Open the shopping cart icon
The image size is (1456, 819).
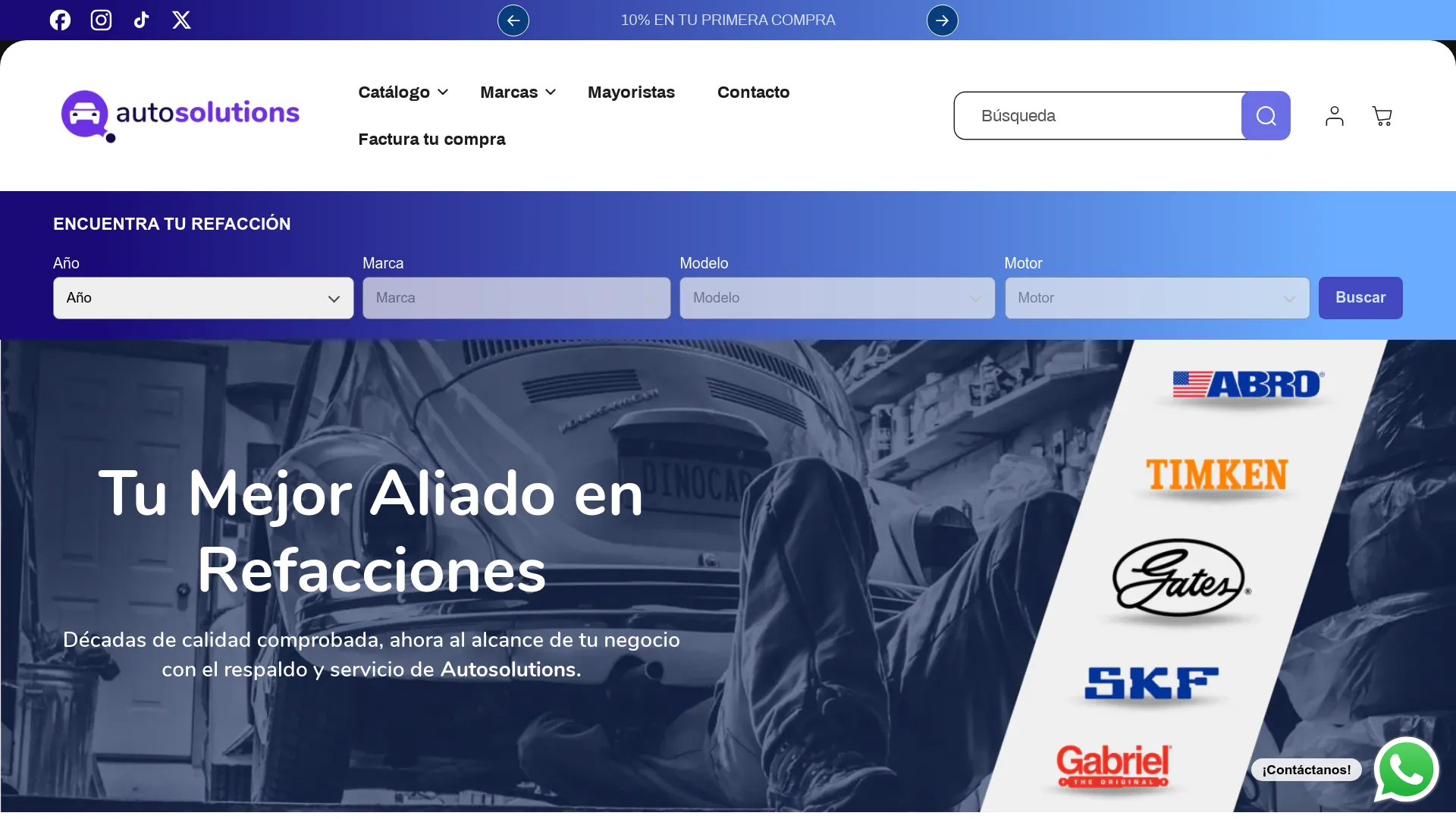point(1382,115)
